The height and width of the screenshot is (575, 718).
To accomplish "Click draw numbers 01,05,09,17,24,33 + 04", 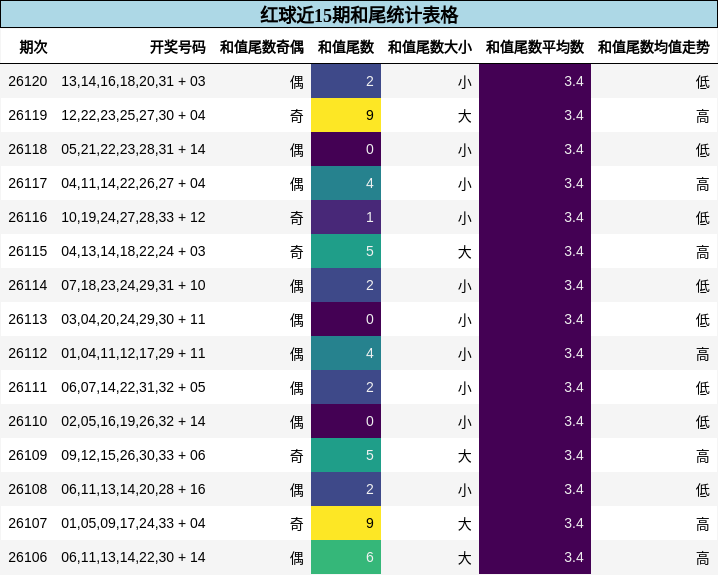I will [x=133, y=523].
